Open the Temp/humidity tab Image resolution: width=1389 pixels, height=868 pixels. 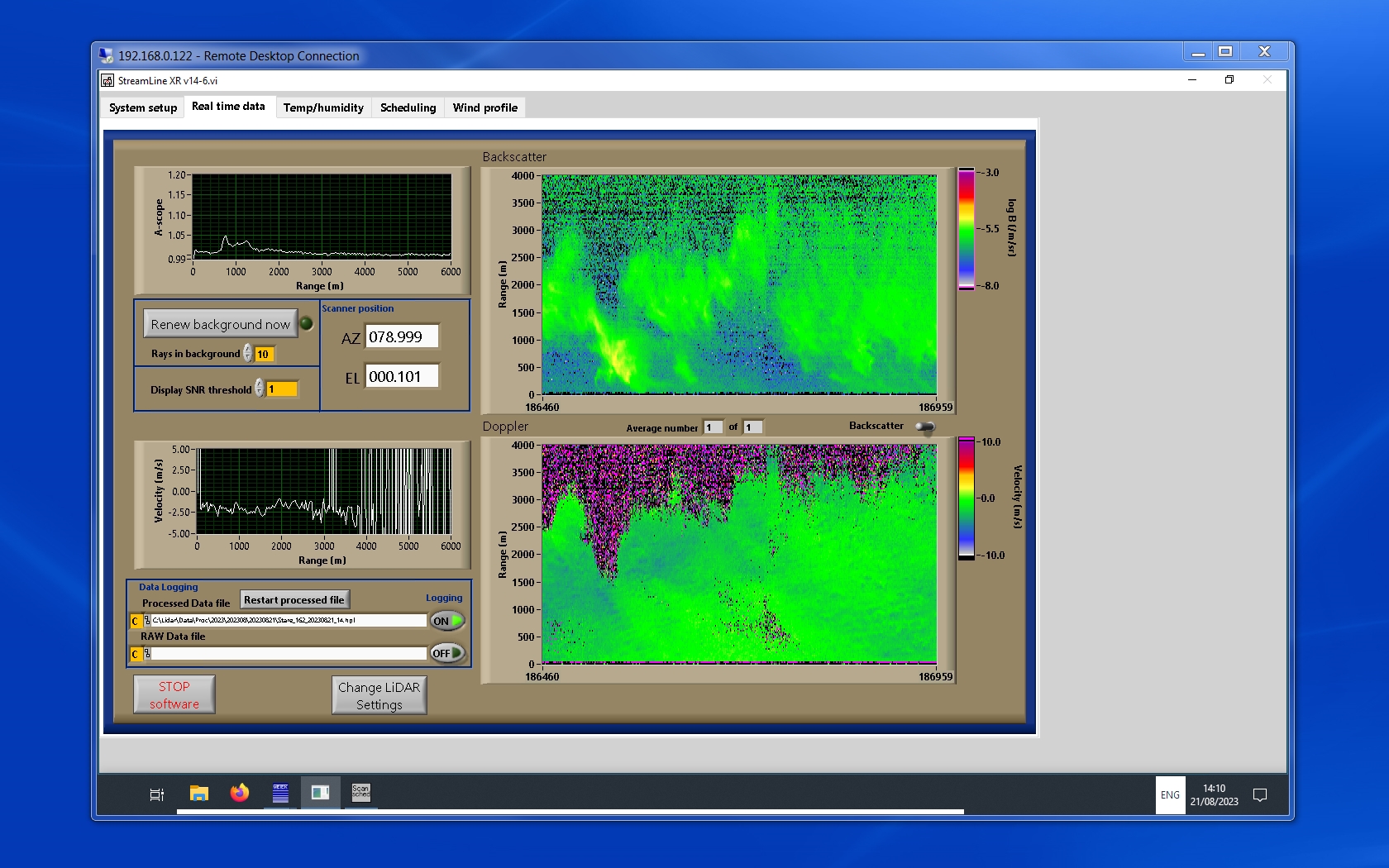(323, 107)
